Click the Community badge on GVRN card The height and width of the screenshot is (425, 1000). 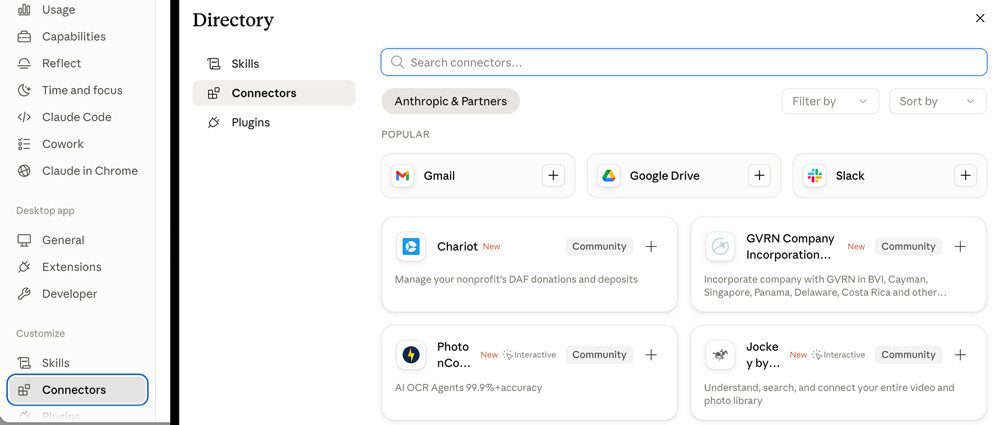coord(908,246)
